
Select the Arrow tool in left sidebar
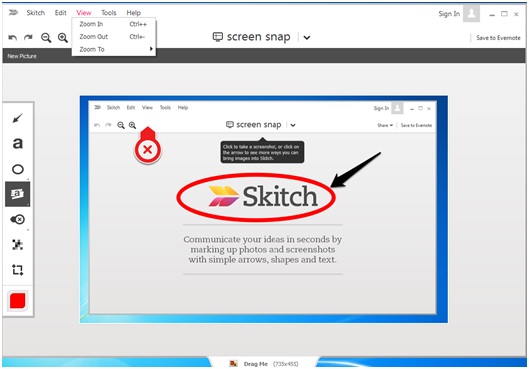[18, 118]
